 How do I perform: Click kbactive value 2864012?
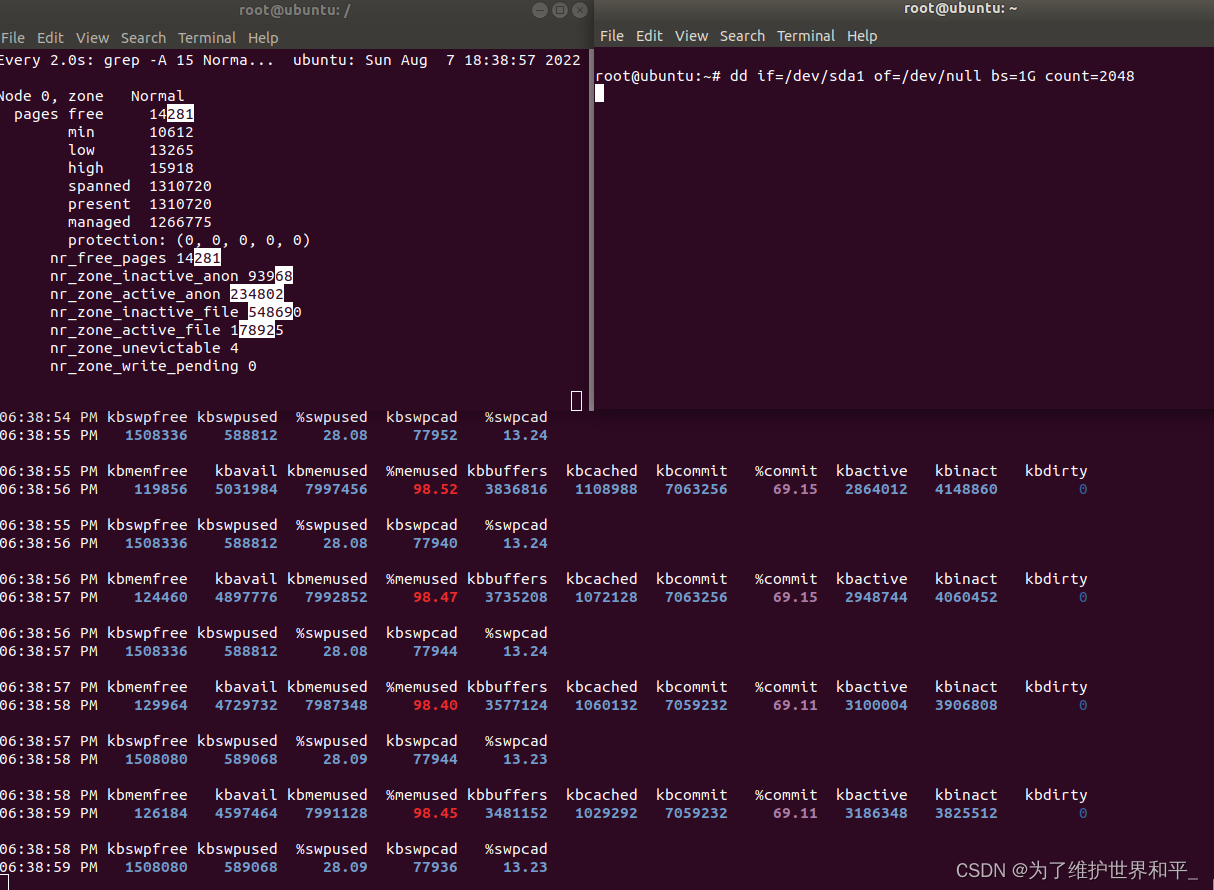click(876, 489)
